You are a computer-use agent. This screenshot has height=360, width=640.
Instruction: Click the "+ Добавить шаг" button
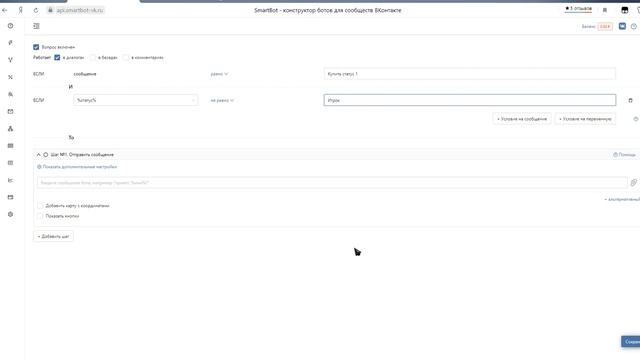click(x=53, y=236)
